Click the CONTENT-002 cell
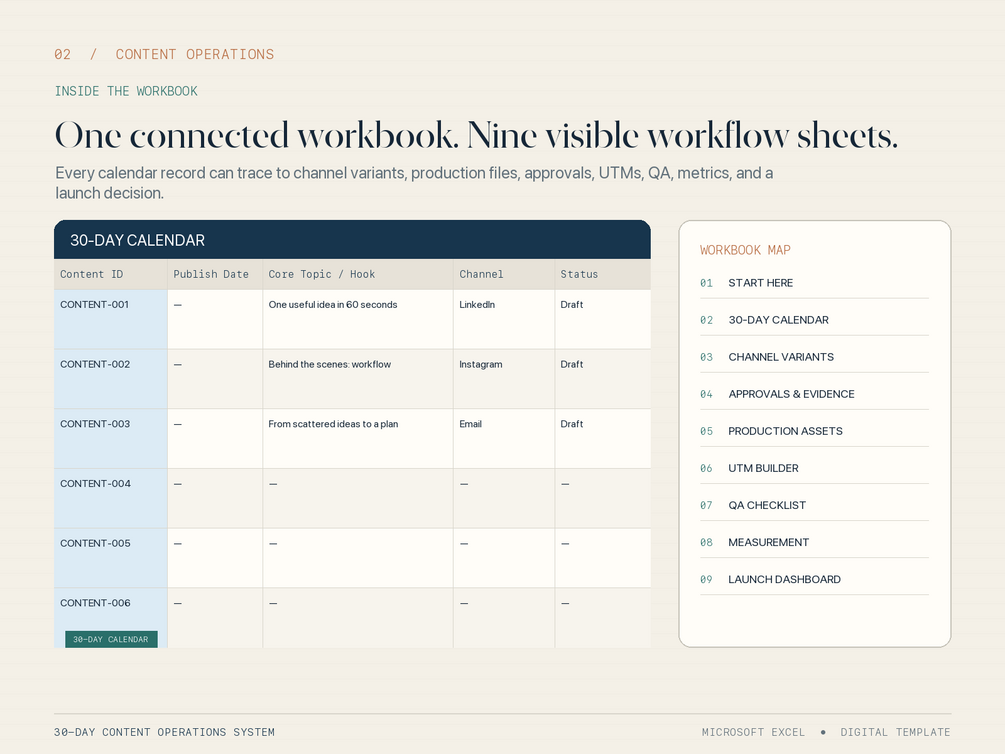 (110, 379)
